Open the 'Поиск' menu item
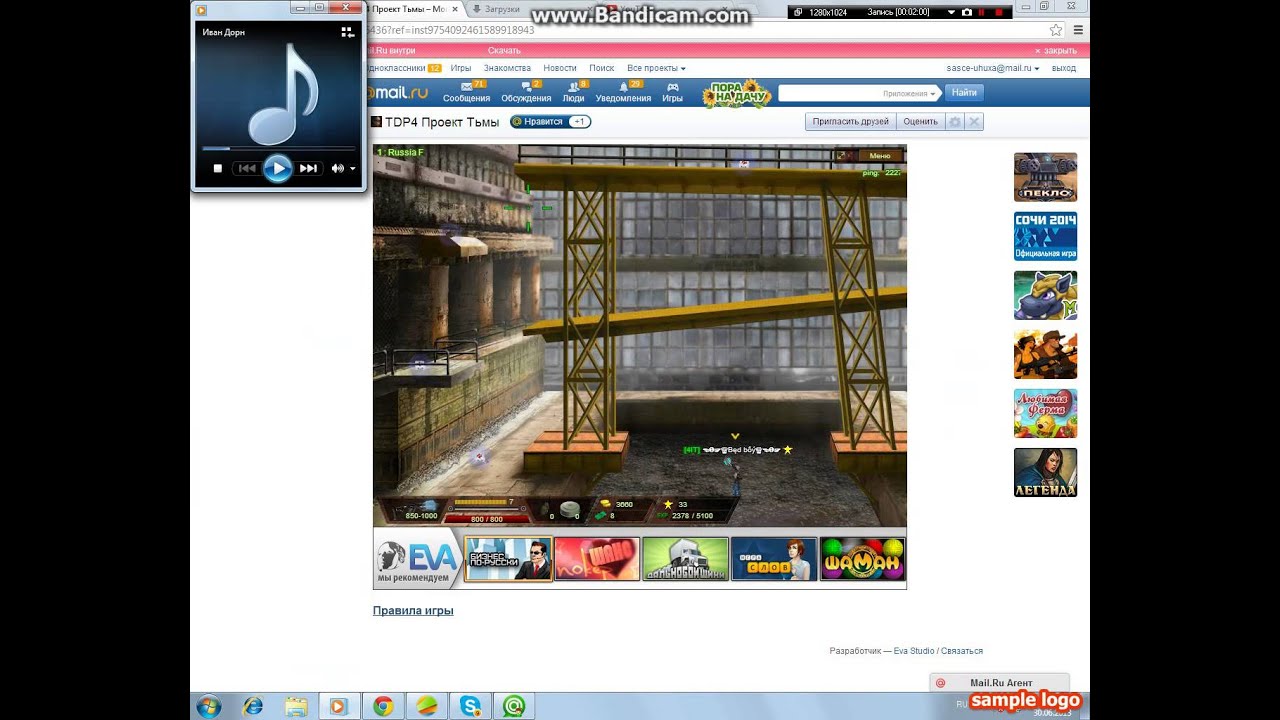 point(602,68)
